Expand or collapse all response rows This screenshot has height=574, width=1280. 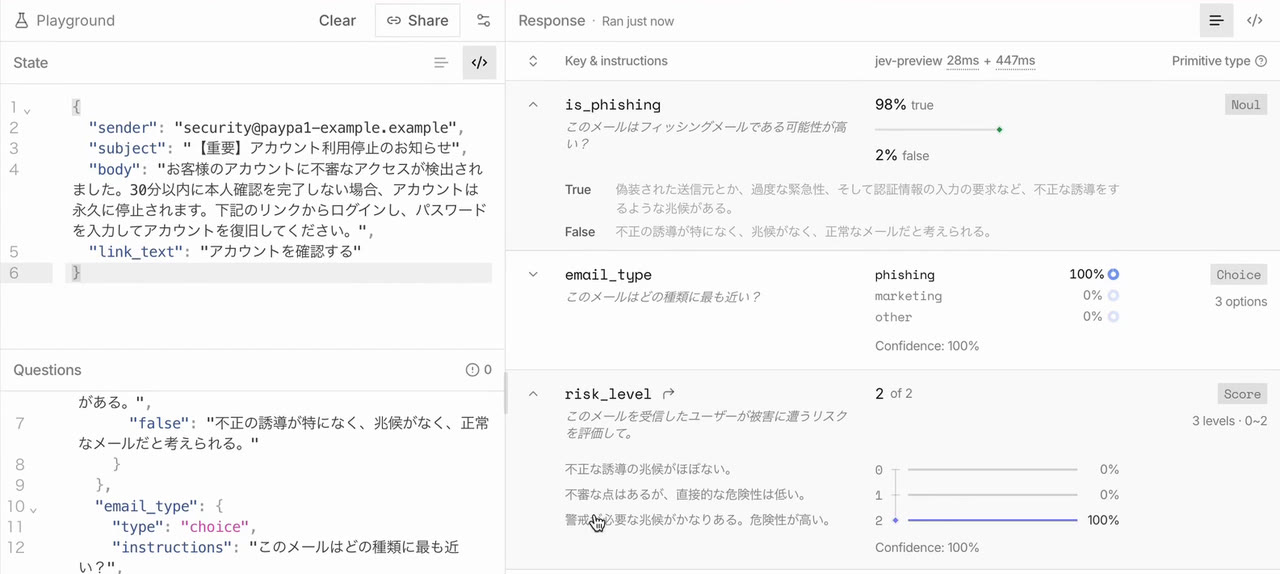533,61
